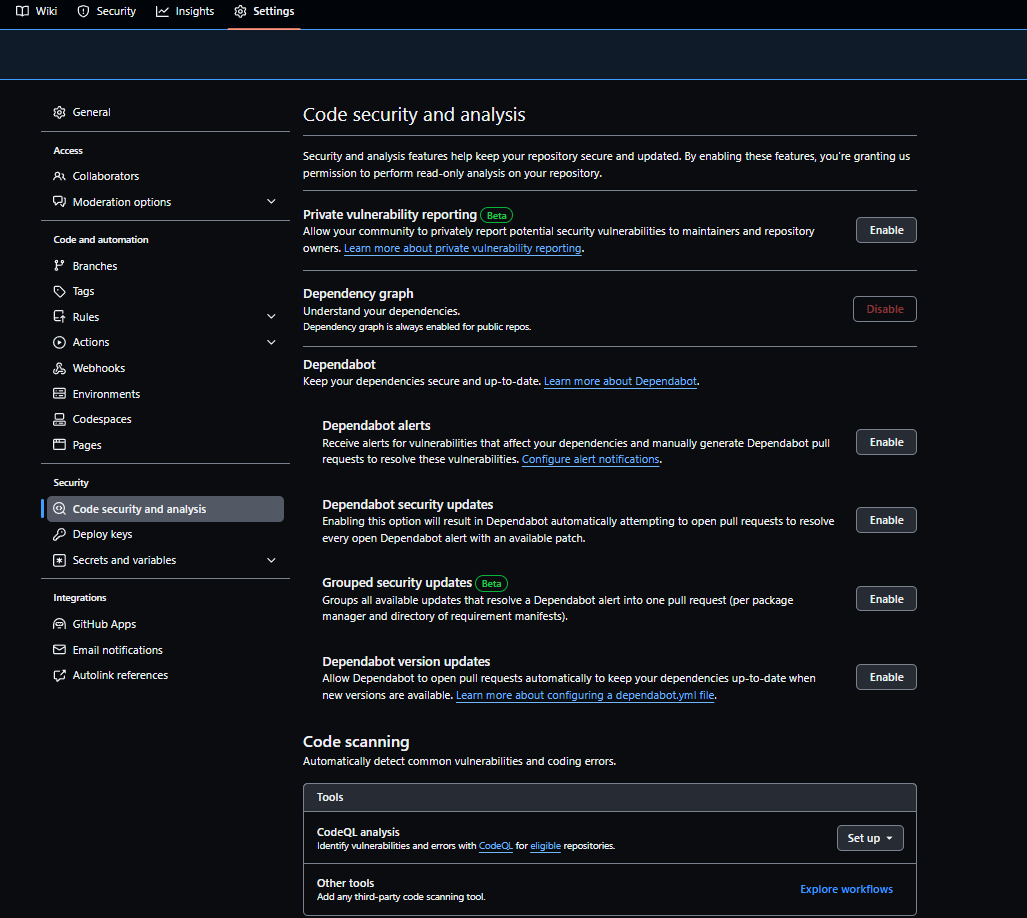The image size is (1027, 918).
Task: Open Configure alert notifications link
Action: pyautogui.click(x=590, y=460)
